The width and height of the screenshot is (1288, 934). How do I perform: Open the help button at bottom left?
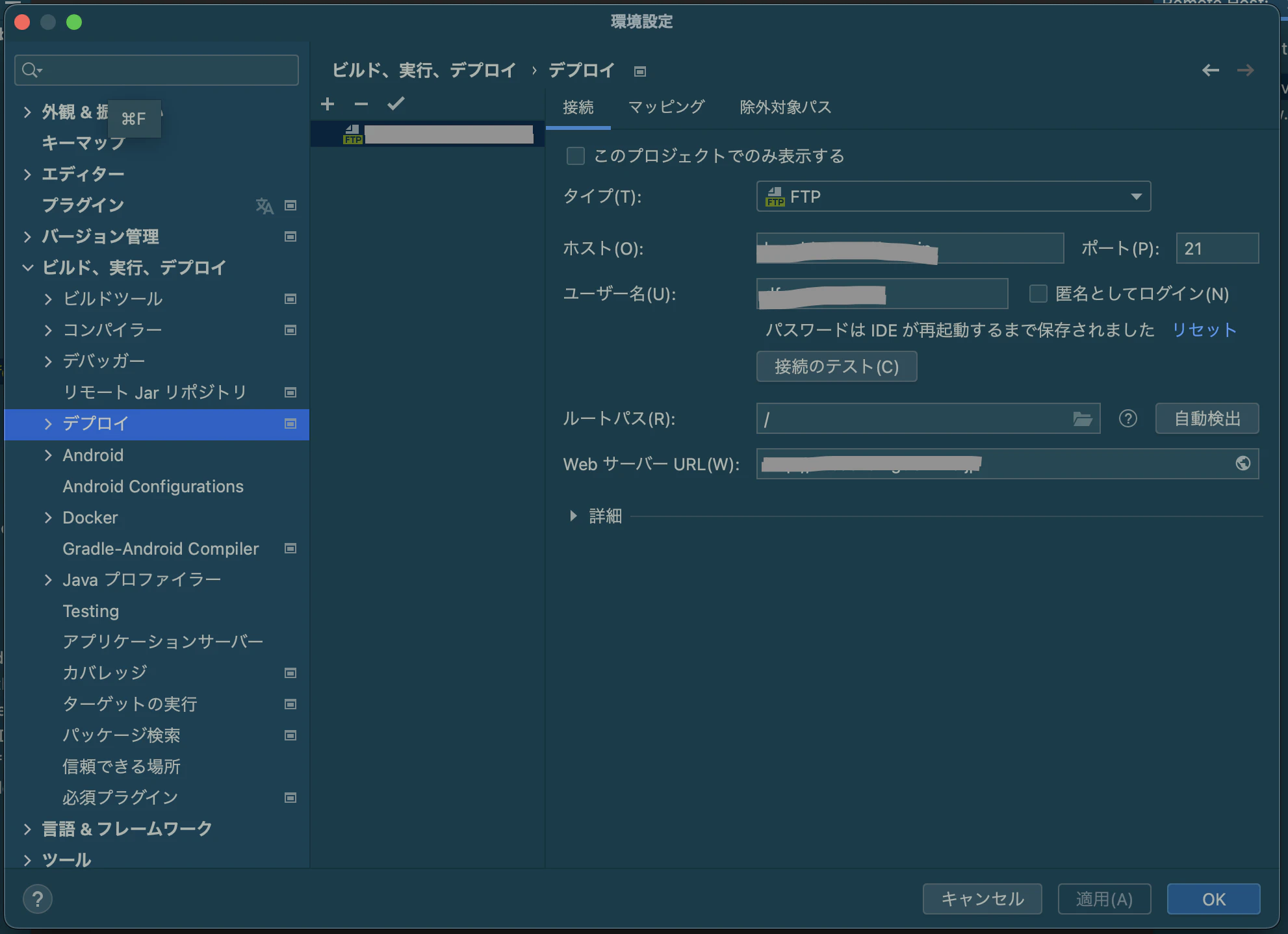(x=38, y=900)
